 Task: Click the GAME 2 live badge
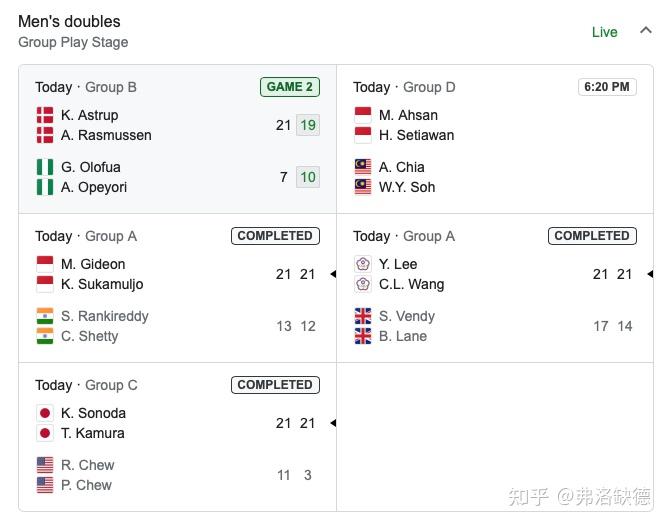click(290, 87)
